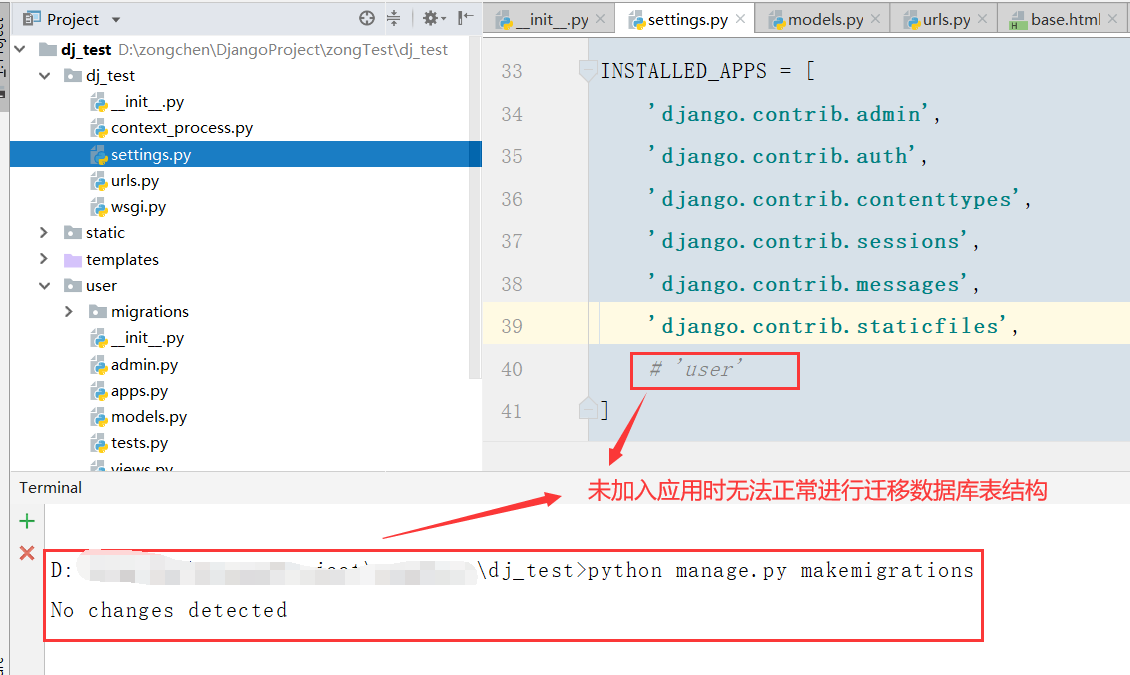This screenshot has width=1130, height=675.
Task: Click 'django.contrib.auth' text in editor
Action: [x=786, y=156]
